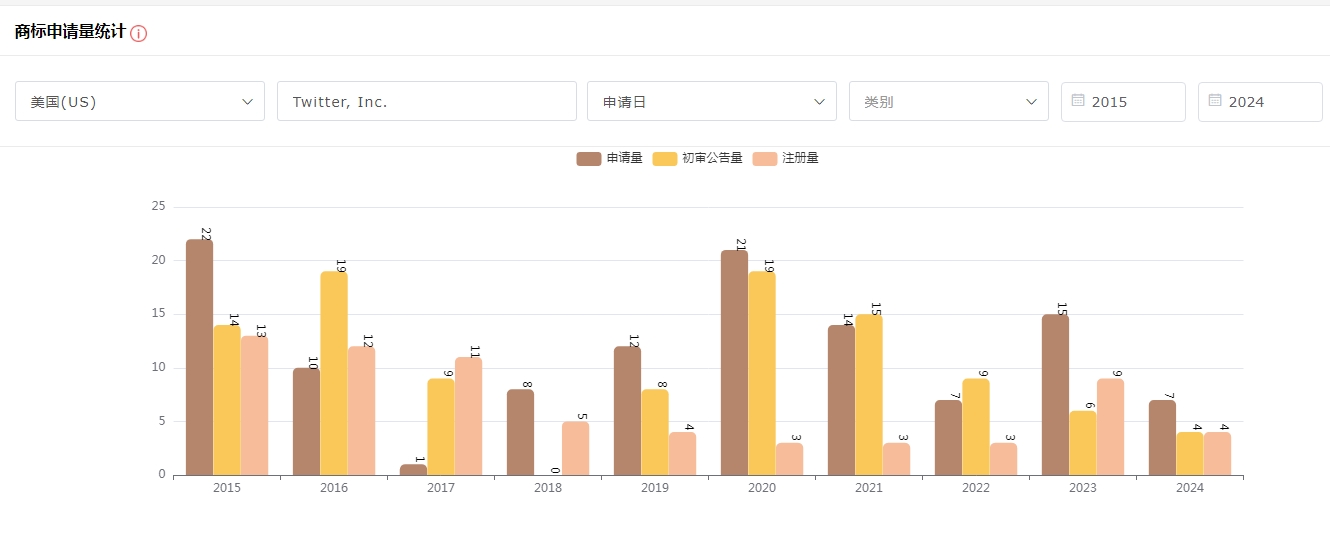
Task: Select the 2020 yellow bar valued 19
Action: [x=762, y=373]
